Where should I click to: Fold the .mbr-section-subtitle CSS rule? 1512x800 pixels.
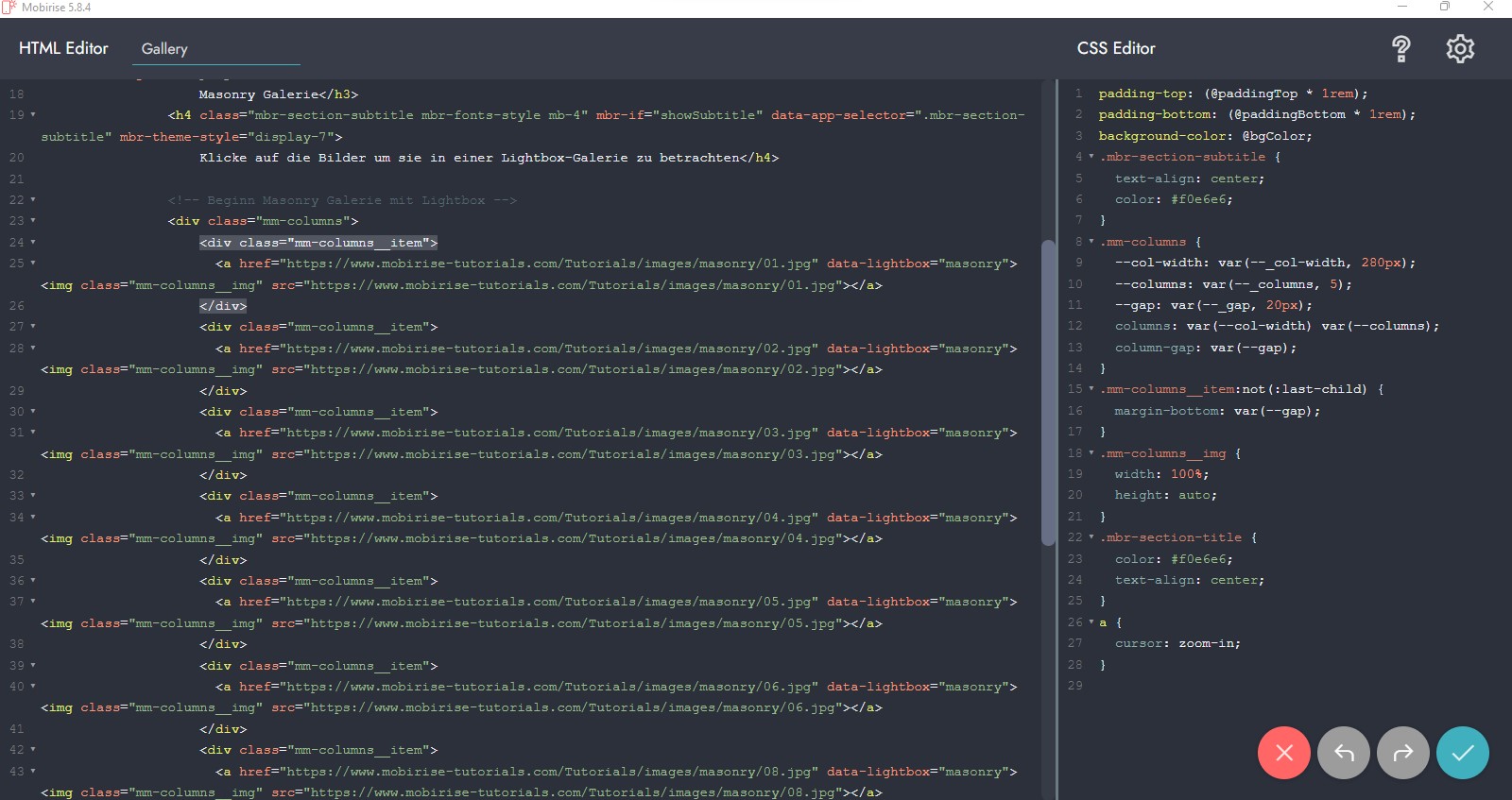(1091, 157)
